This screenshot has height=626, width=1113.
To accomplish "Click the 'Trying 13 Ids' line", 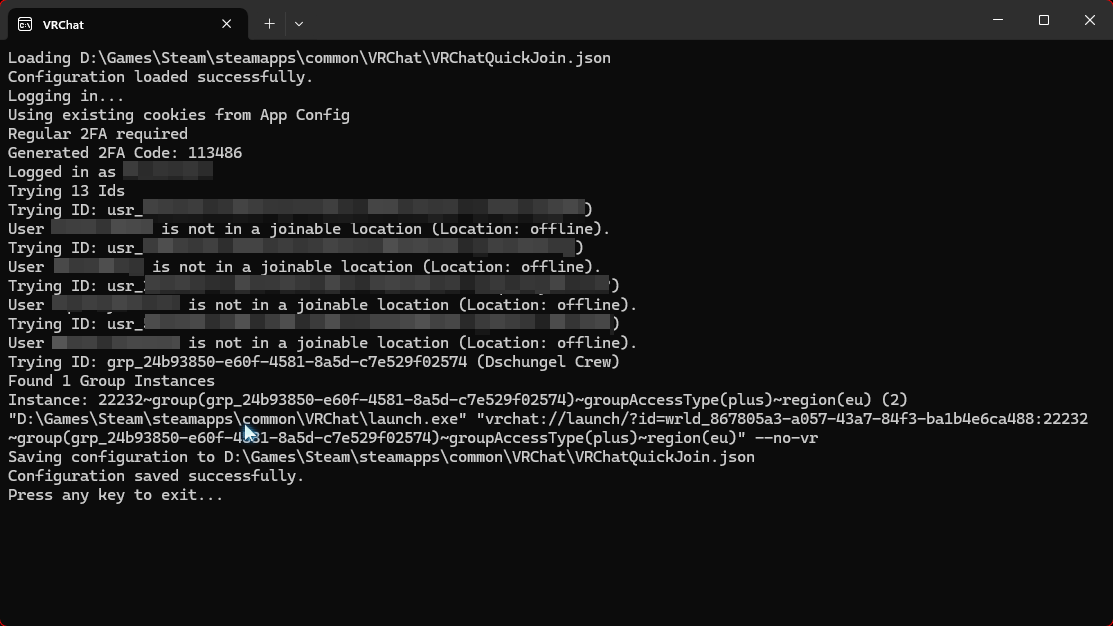I will point(66,191).
